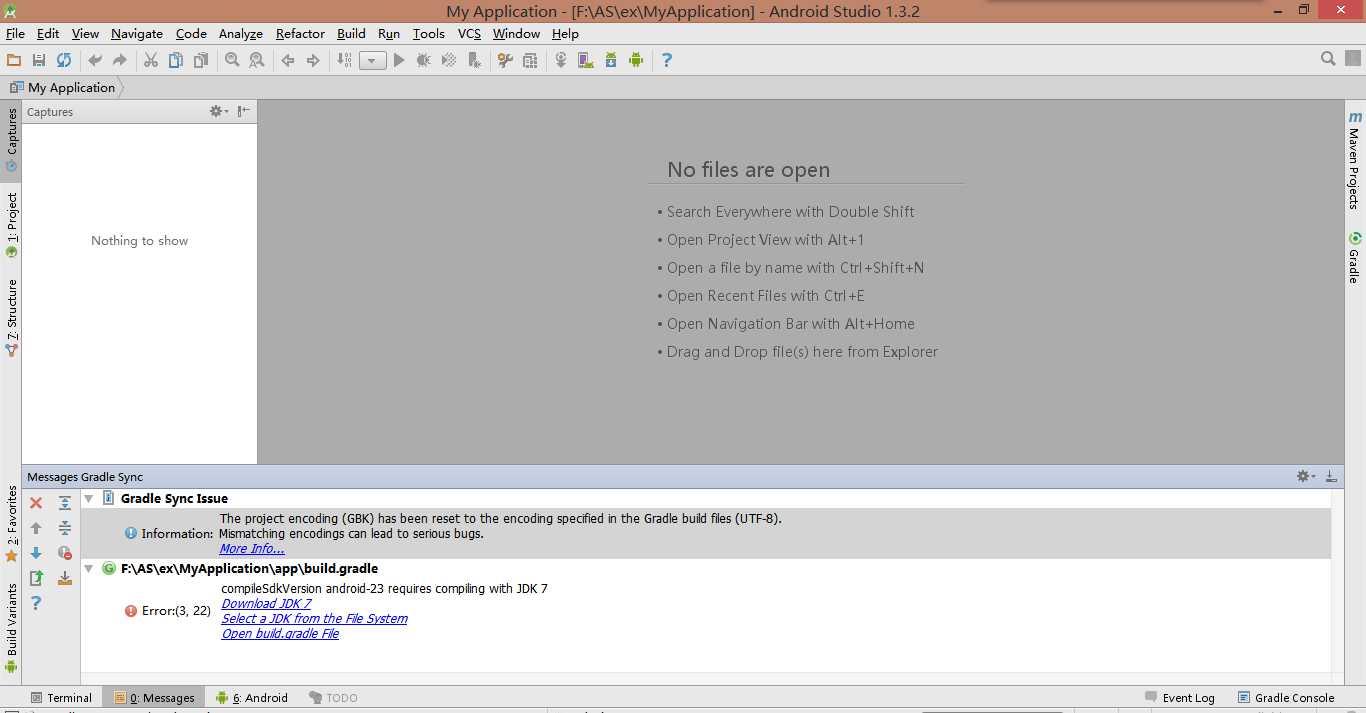Click the blue Help icon in Messages panel
Screen dimensions: 1366x713
(x=36, y=603)
